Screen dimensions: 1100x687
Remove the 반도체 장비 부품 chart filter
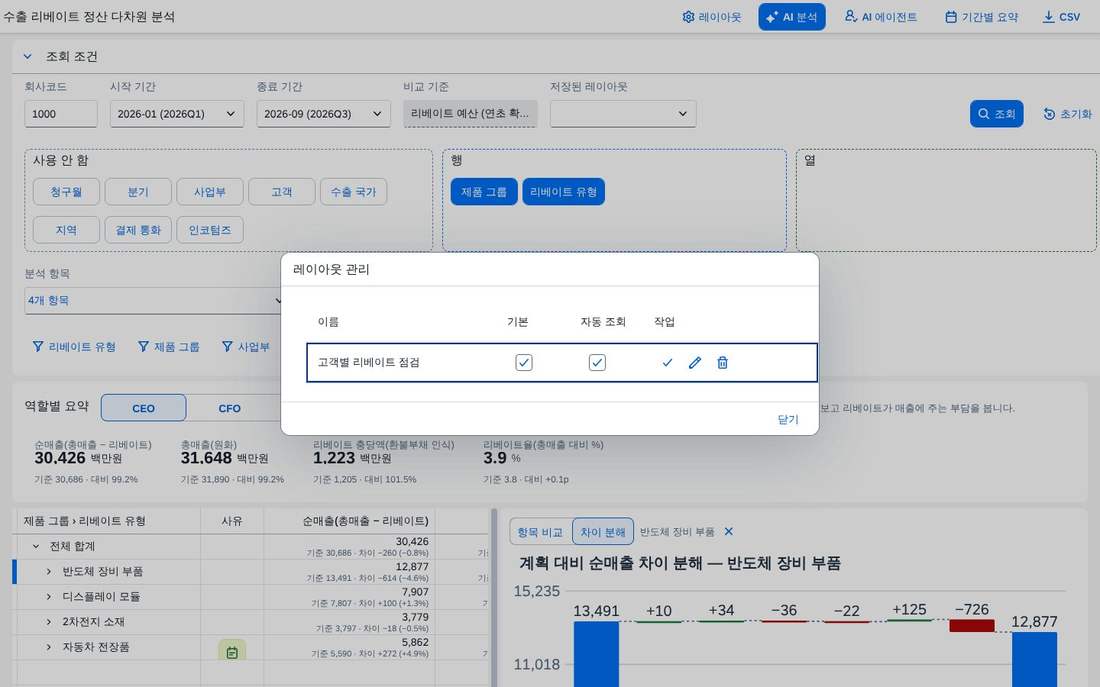(x=729, y=531)
